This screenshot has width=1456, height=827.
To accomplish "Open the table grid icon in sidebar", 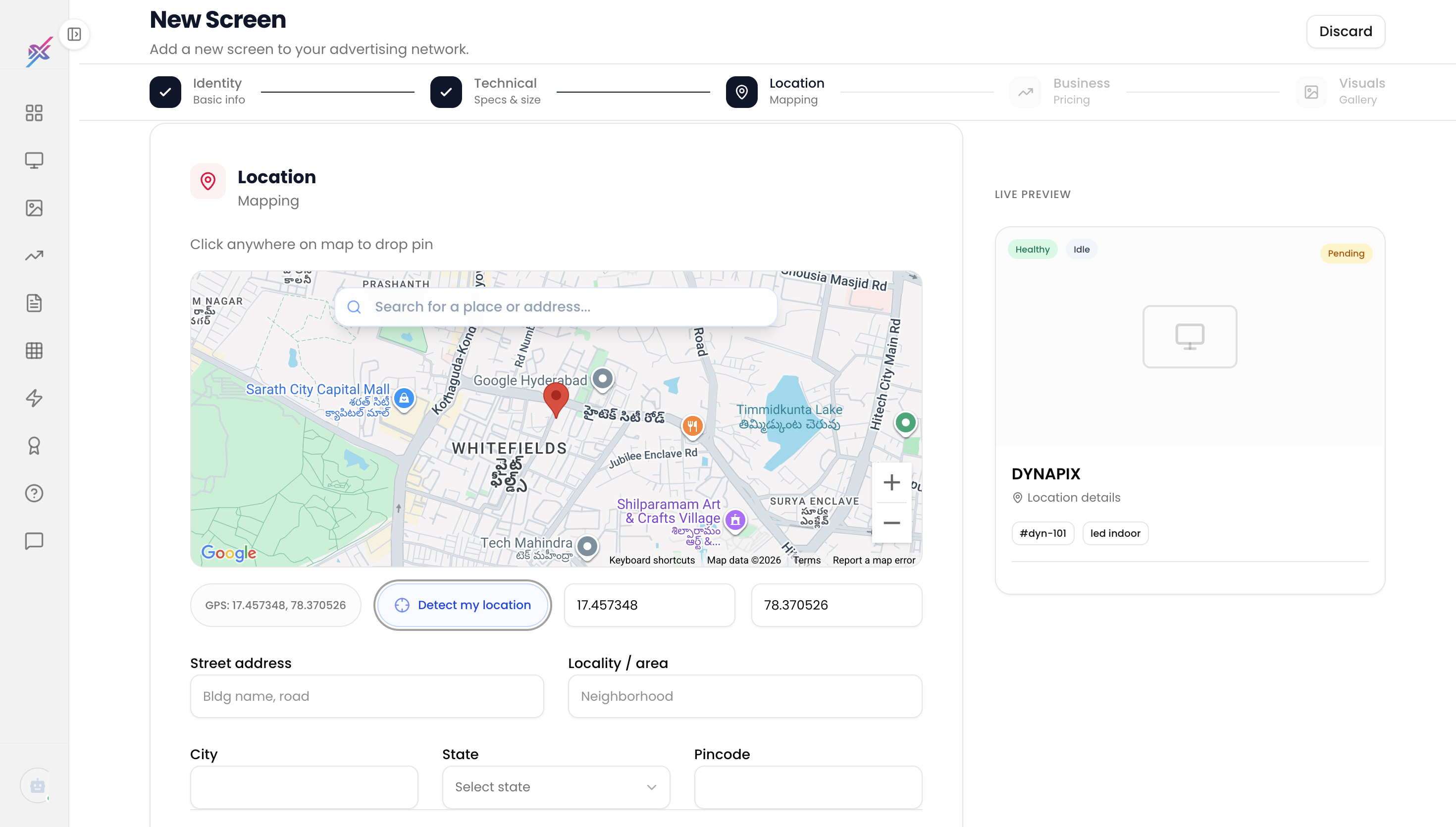I will click(34, 351).
